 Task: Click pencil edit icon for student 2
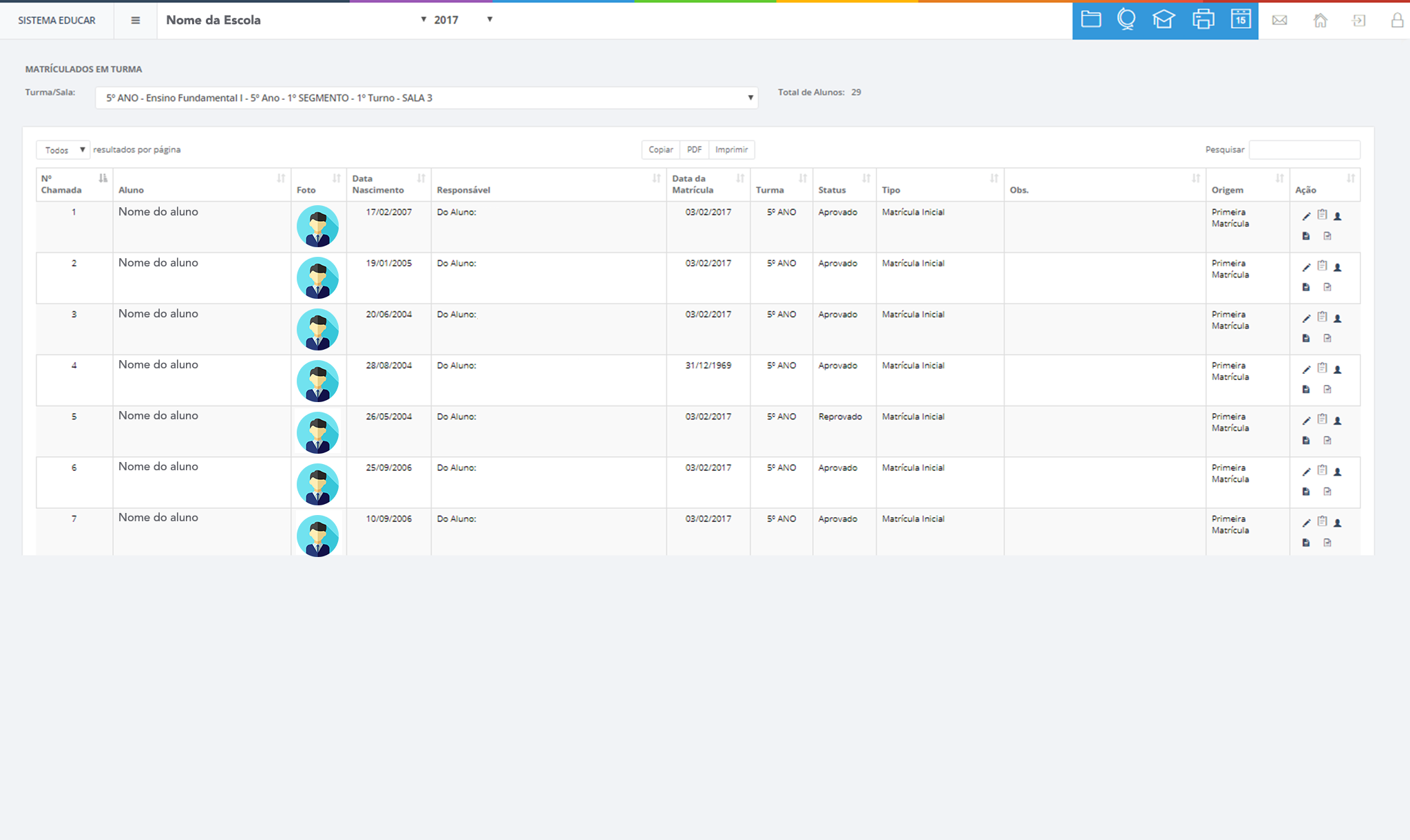pos(1306,267)
